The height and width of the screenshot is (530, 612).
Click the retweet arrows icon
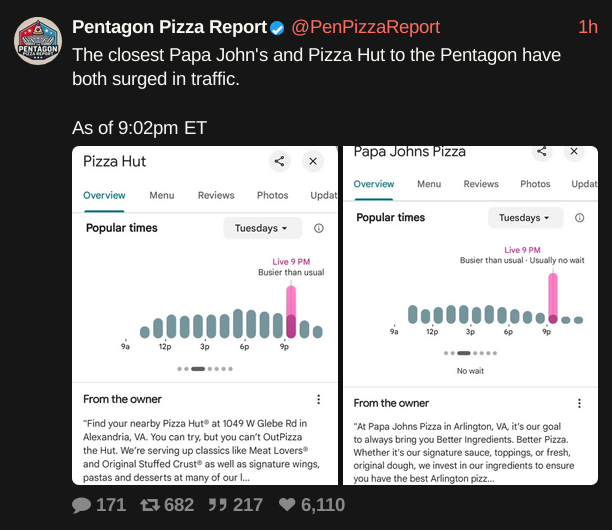[x=149, y=505]
